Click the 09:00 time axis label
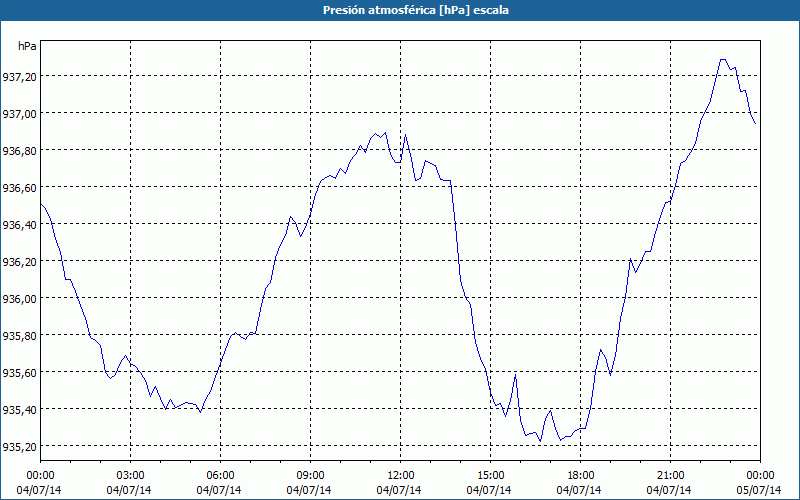Image resolution: width=800 pixels, height=500 pixels. tap(310, 475)
